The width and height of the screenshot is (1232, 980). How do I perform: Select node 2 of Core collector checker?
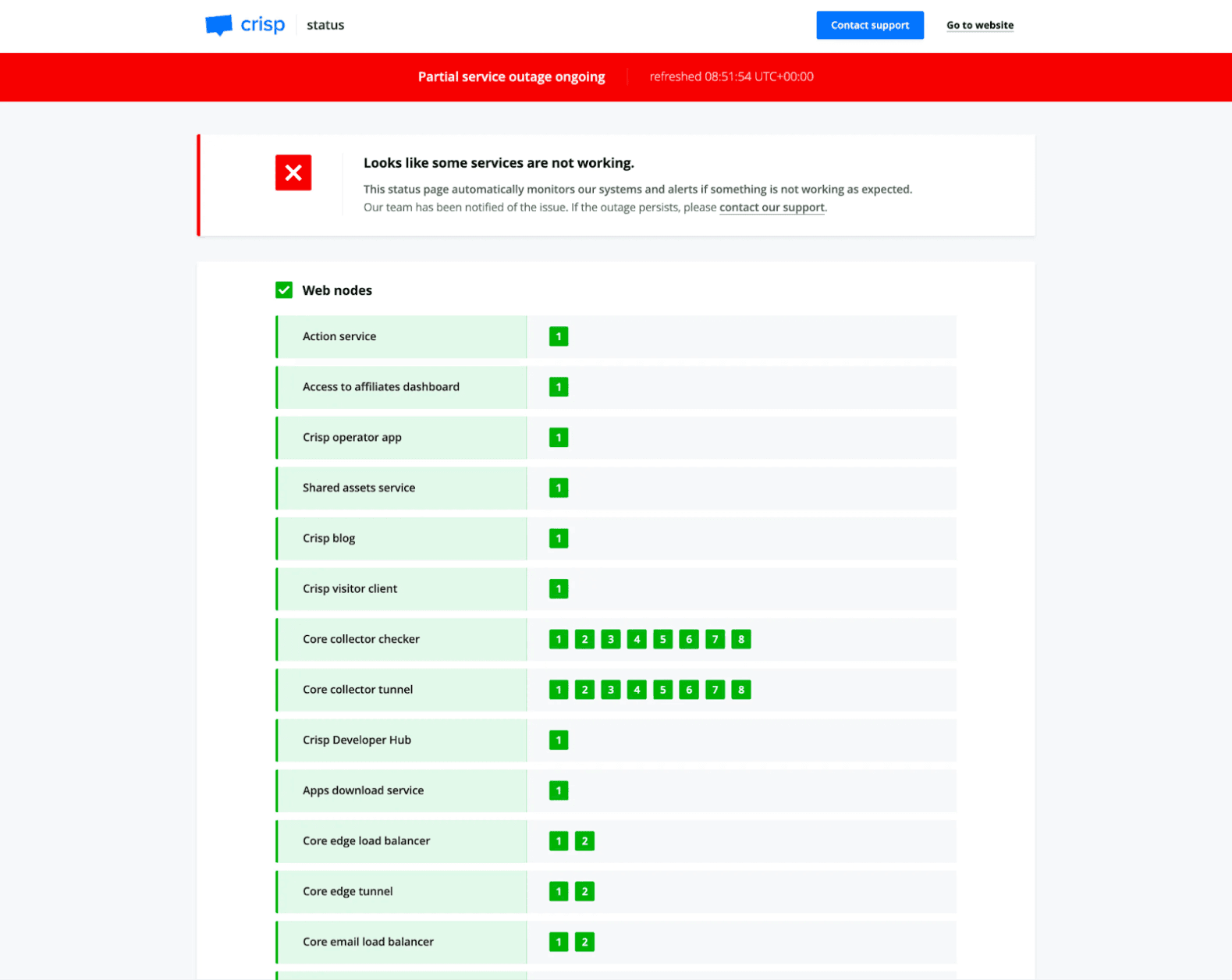coord(584,639)
